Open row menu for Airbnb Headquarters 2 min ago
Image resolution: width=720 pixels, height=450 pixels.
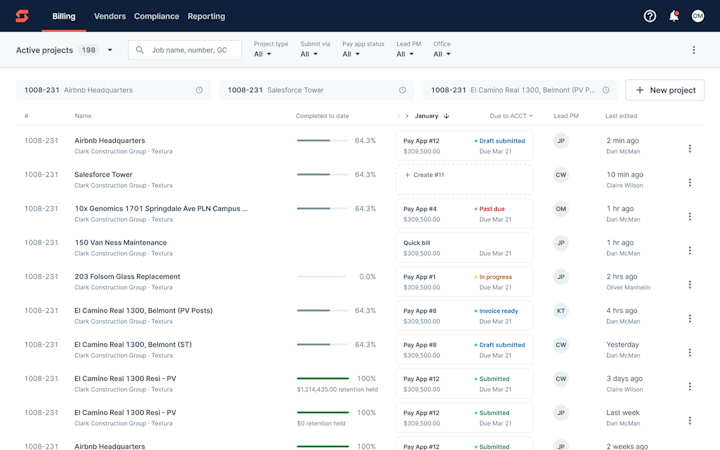pyautogui.click(x=690, y=148)
